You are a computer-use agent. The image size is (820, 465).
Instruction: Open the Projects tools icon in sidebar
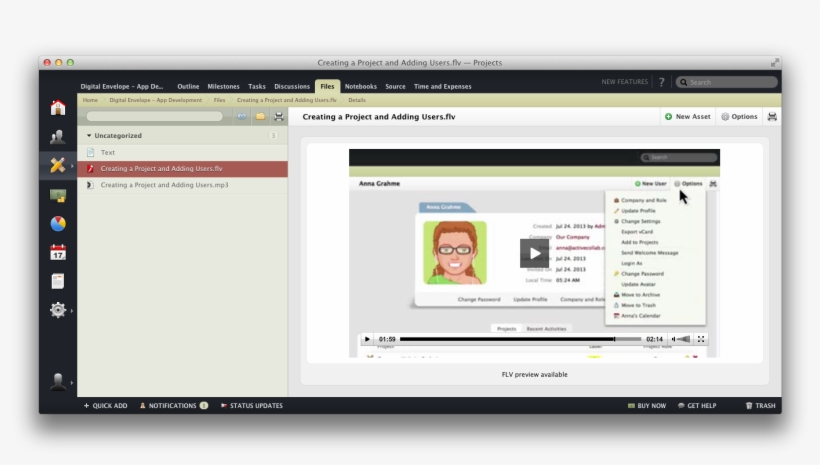point(58,165)
